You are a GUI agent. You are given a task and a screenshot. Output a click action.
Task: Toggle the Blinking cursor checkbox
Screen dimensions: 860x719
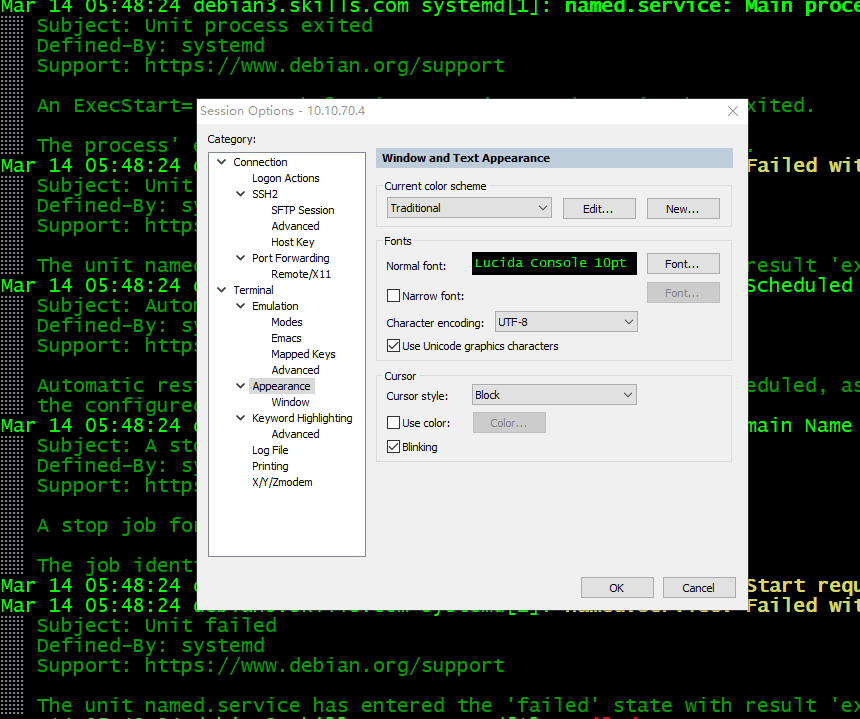(x=393, y=446)
